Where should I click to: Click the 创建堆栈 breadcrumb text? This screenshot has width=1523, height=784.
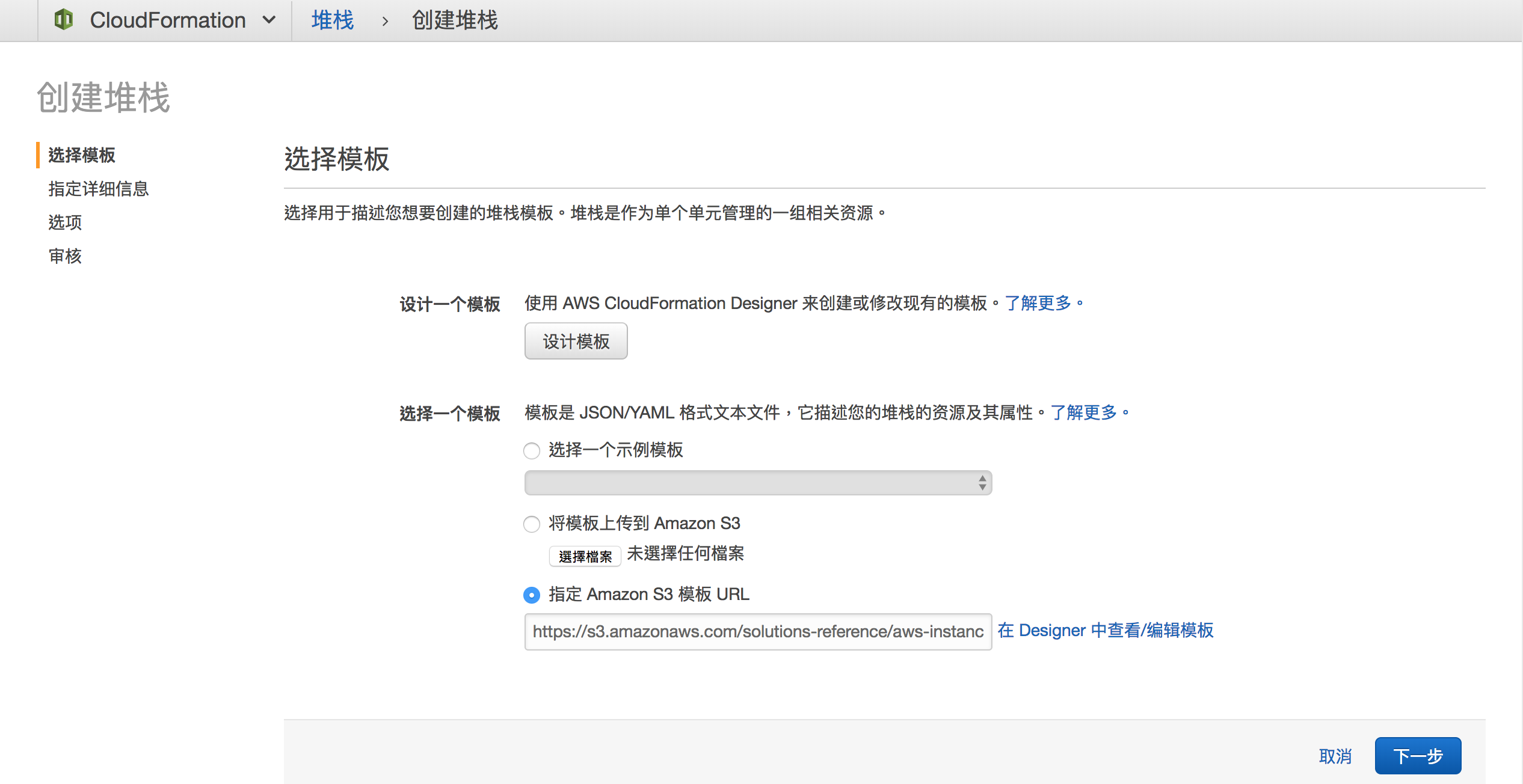pyautogui.click(x=455, y=20)
